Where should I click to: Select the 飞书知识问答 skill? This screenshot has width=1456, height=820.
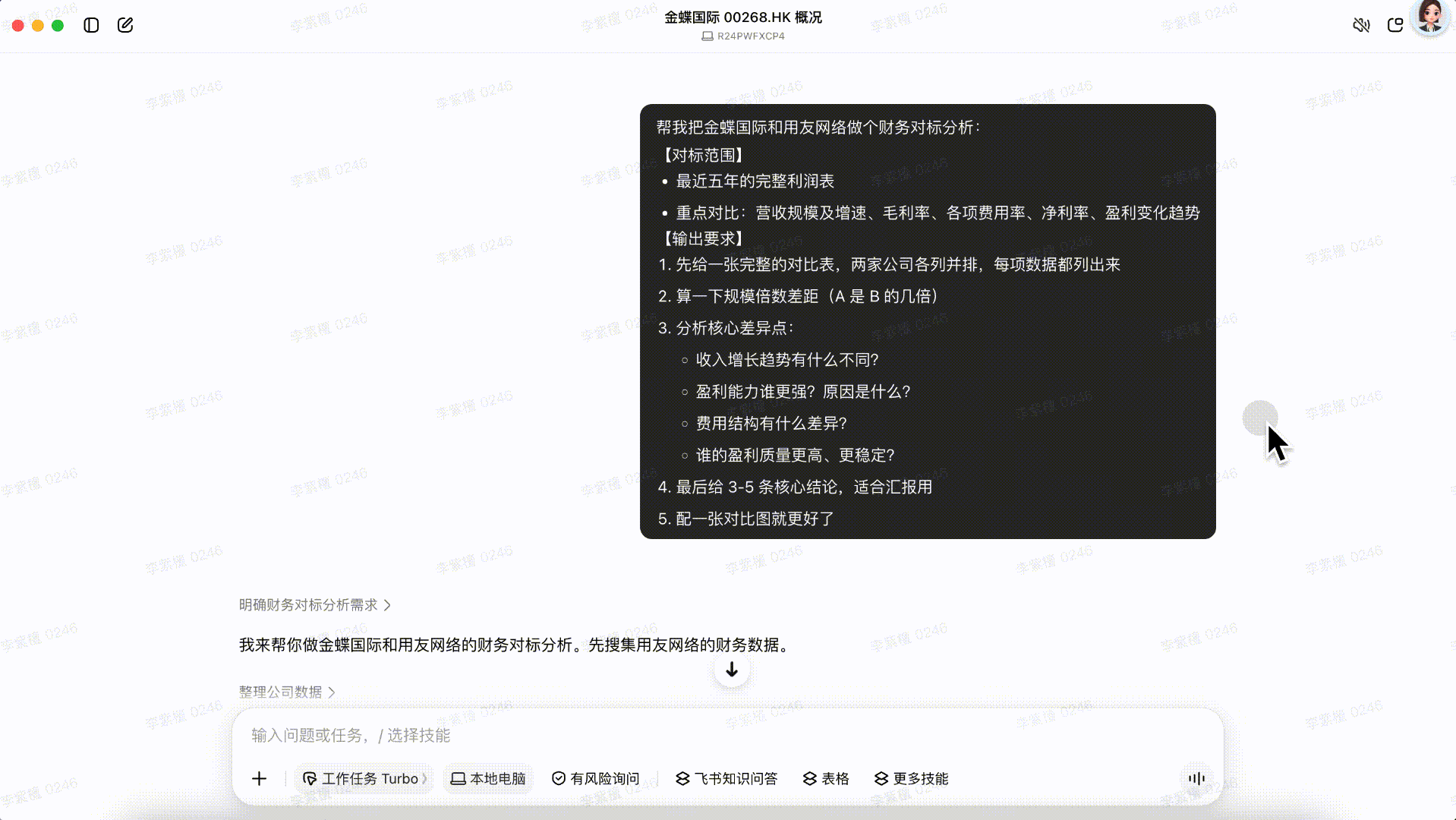pos(726,778)
